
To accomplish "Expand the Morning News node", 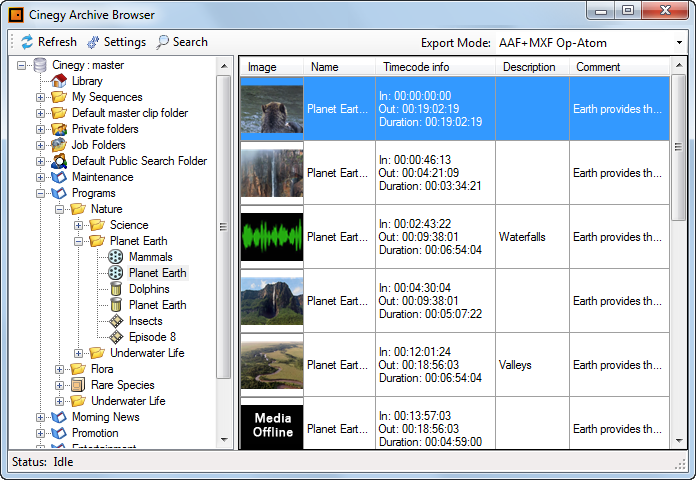I will tap(40, 417).
